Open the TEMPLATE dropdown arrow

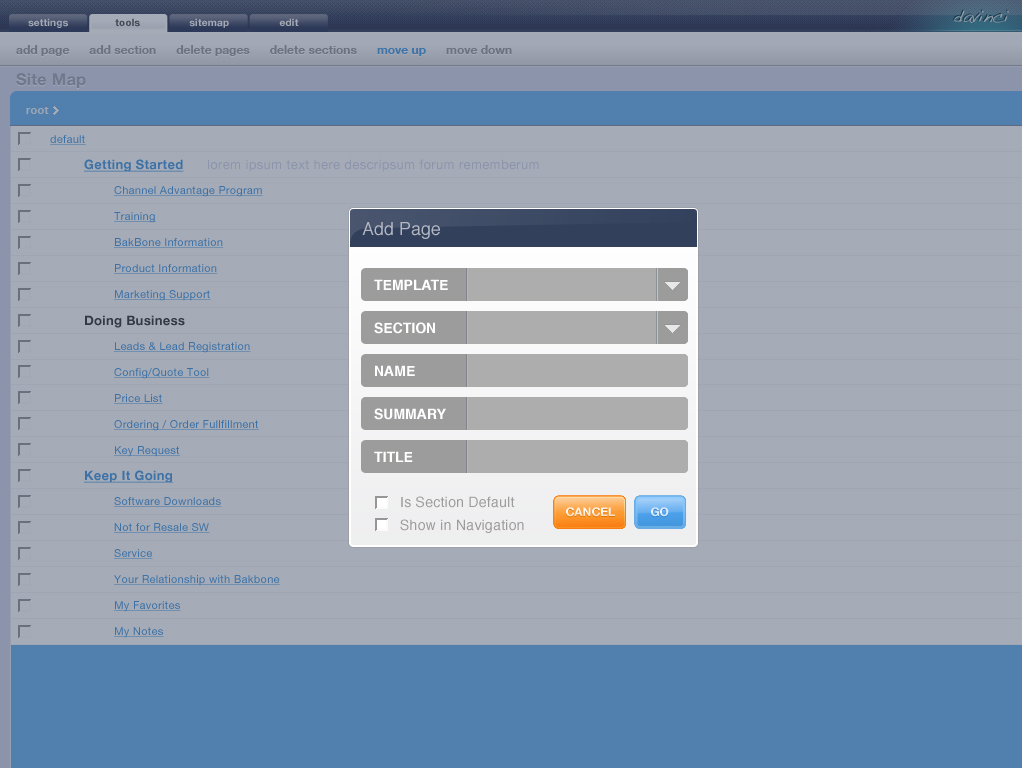pyautogui.click(x=672, y=285)
